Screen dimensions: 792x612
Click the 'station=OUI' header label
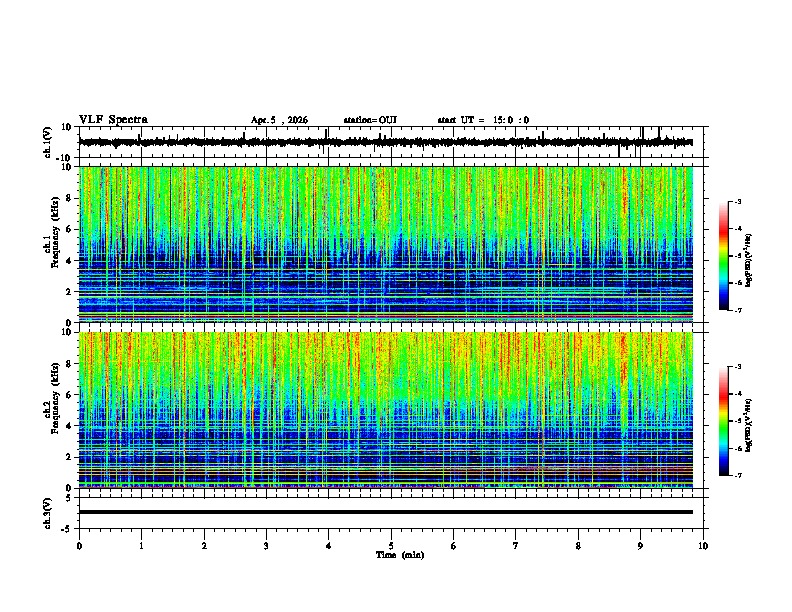pos(370,120)
